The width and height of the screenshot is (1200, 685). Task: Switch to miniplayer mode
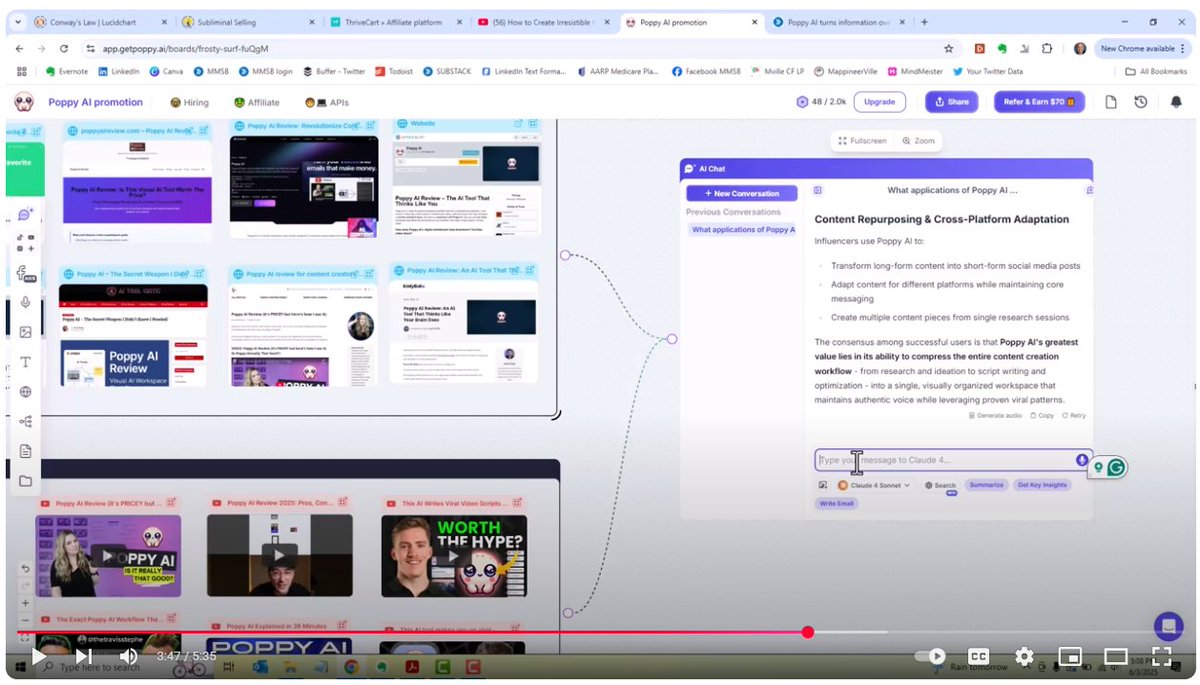point(1070,656)
